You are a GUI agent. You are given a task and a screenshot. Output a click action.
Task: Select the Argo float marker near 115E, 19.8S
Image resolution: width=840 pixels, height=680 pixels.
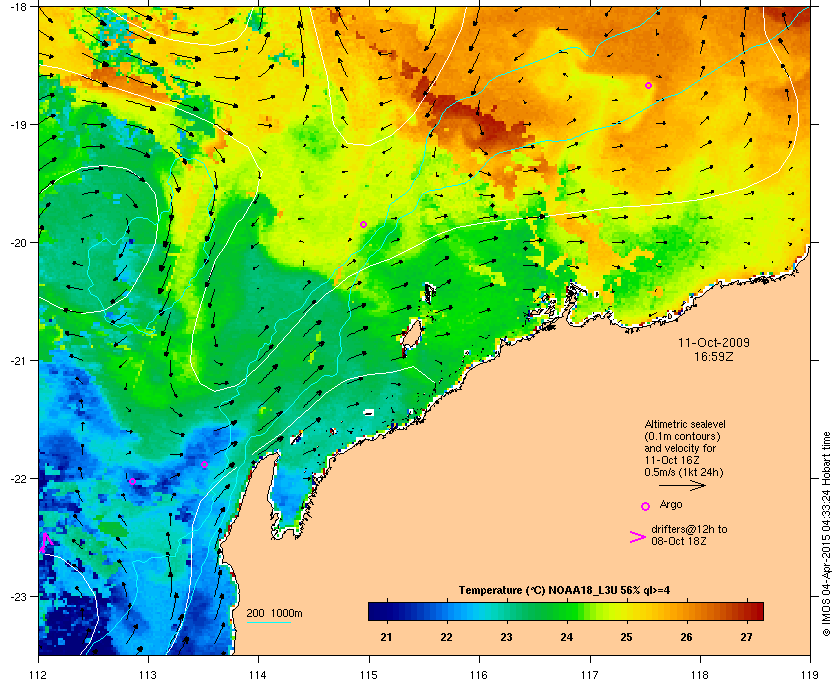[363, 225]
